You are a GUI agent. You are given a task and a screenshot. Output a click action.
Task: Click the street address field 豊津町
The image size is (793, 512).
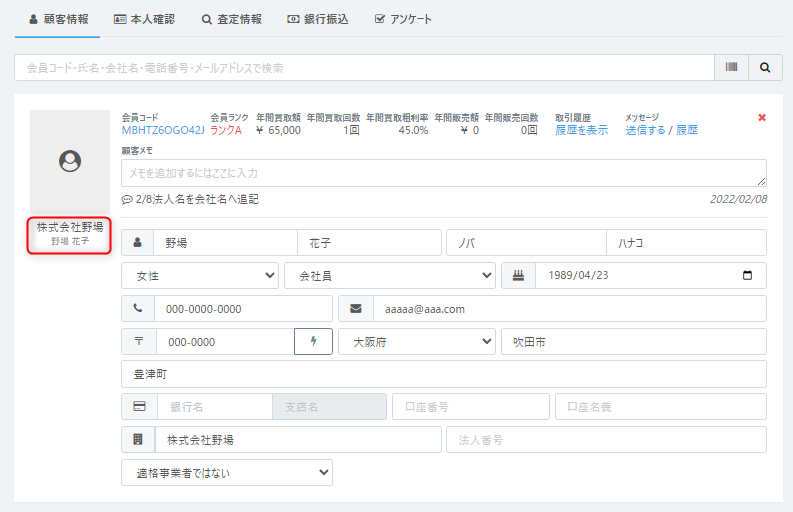tap(444, 374)
